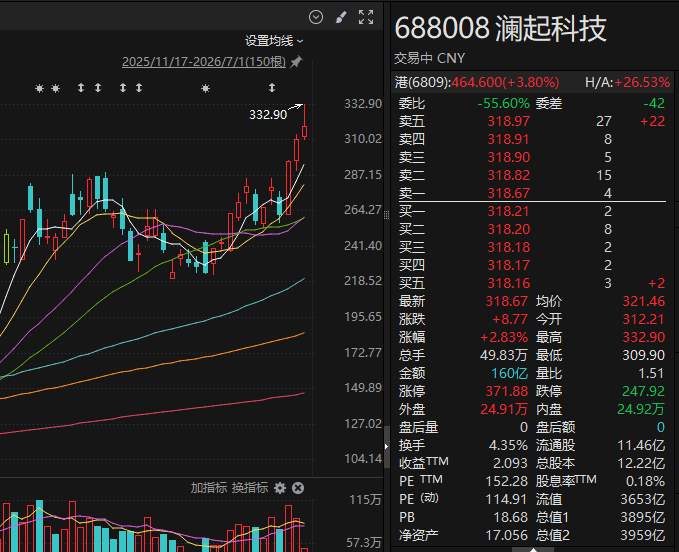This screenshot has width=679, height=552.
Task: Click the 115万 volume axis label
Action: point(365,500)
